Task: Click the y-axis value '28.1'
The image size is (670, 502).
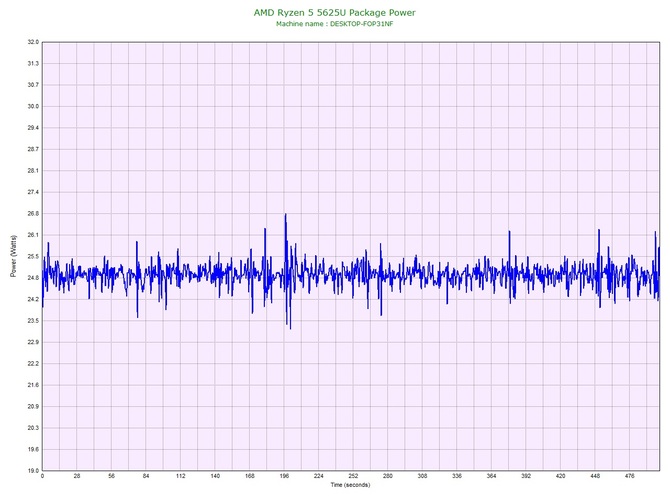Action: tap(33, 171)
